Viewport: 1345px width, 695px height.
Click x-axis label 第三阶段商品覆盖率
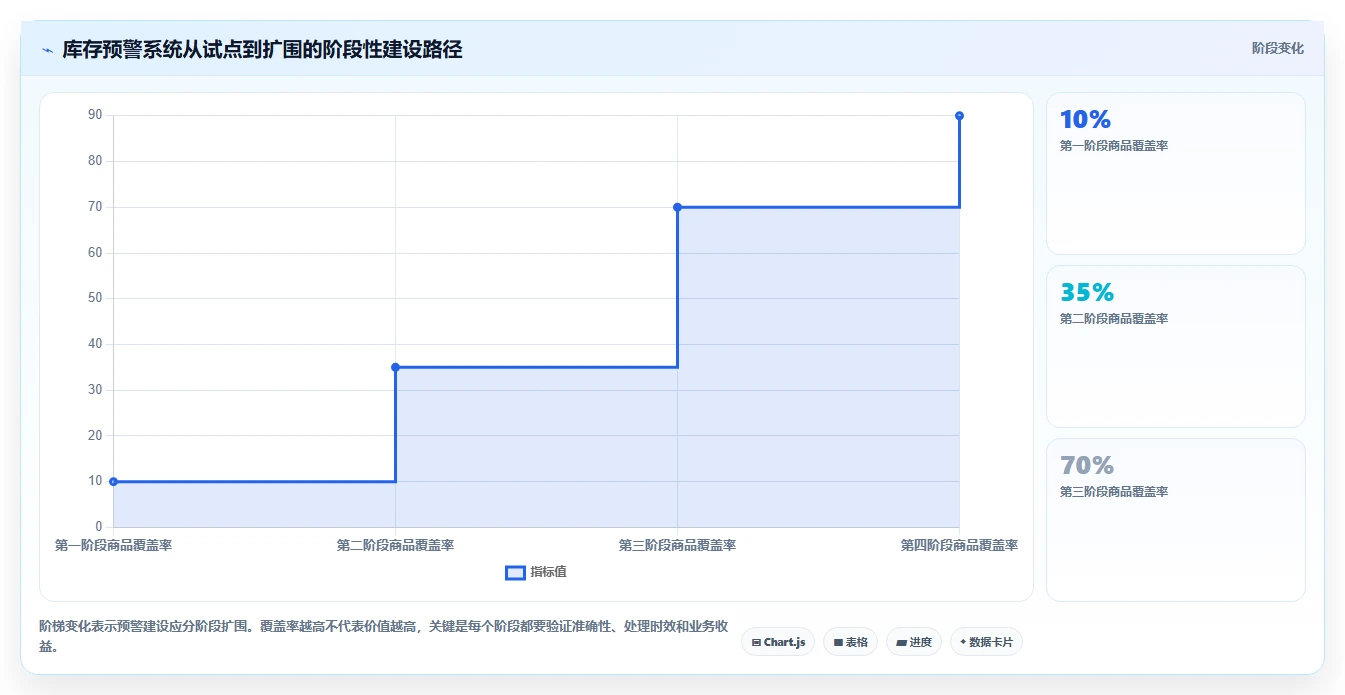(677, 545)
